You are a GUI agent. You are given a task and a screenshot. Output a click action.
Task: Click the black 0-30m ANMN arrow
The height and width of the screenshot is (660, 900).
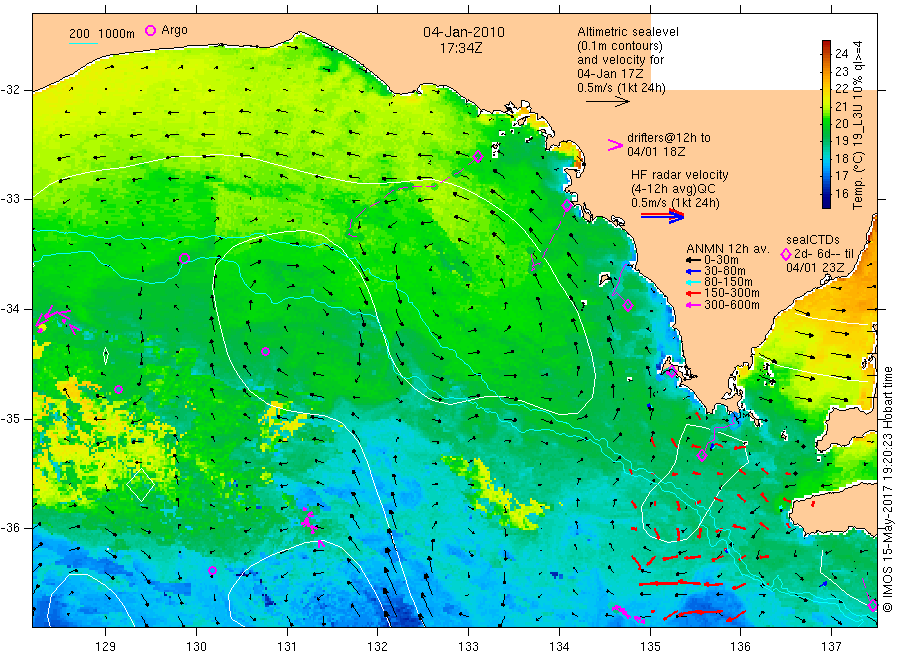[693, 260]
